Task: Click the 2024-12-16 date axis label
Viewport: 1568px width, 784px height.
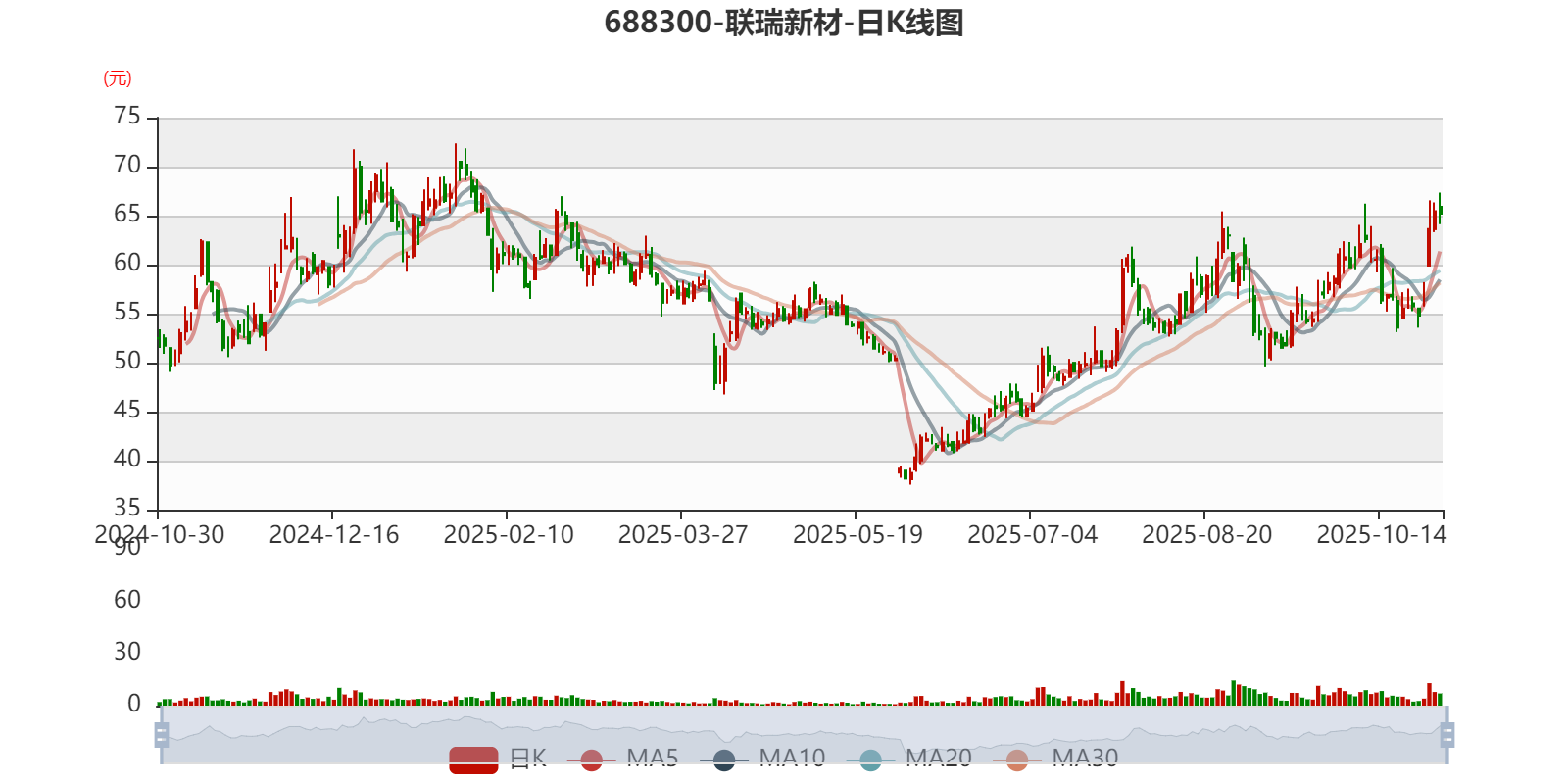Action: tap(334, 535)
